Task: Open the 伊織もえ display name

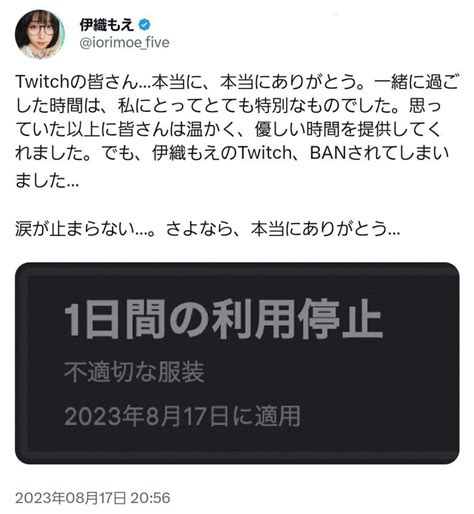Action: (x=107, y=25)
